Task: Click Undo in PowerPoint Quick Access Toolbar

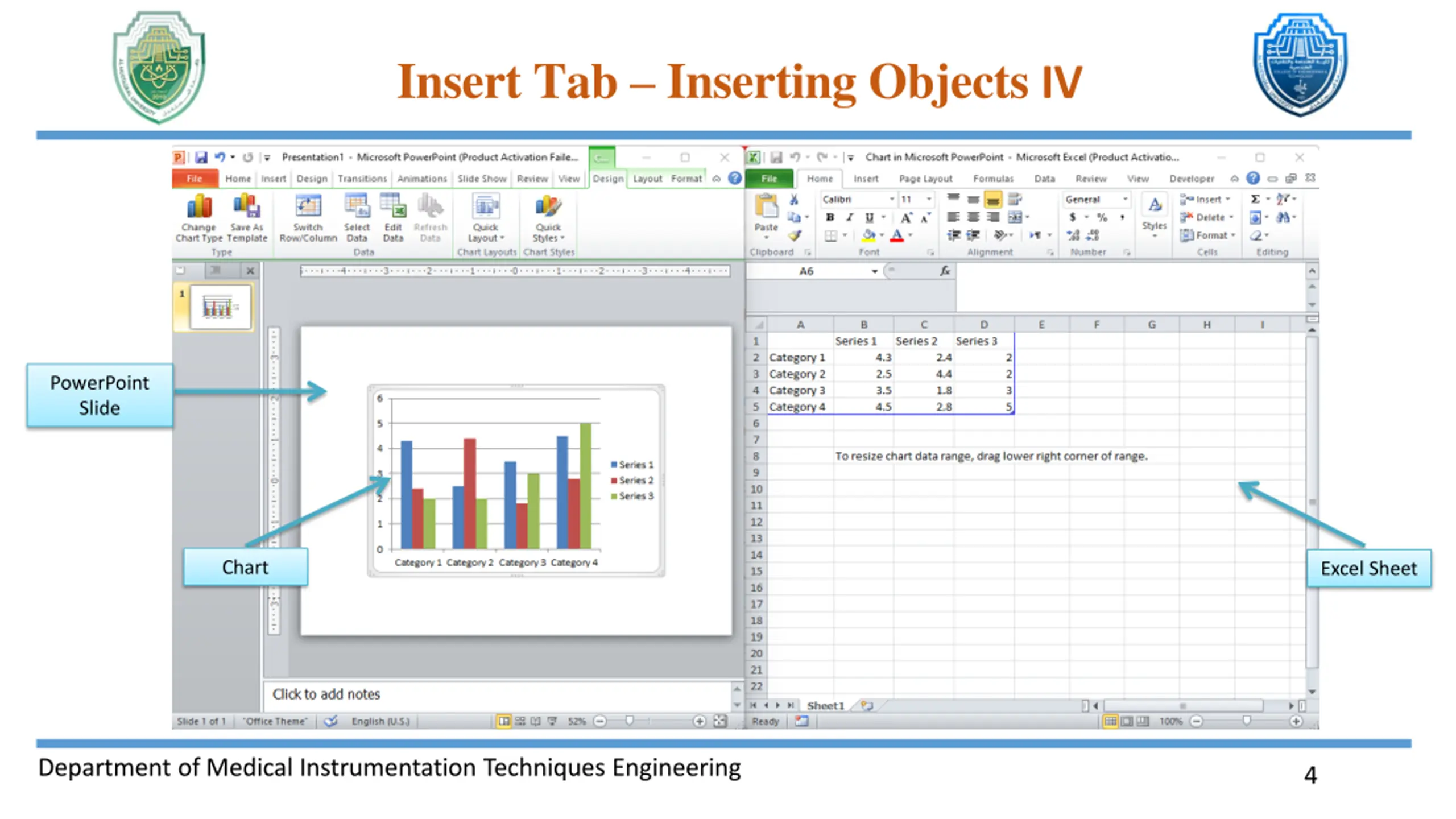Action: point(220,158)
